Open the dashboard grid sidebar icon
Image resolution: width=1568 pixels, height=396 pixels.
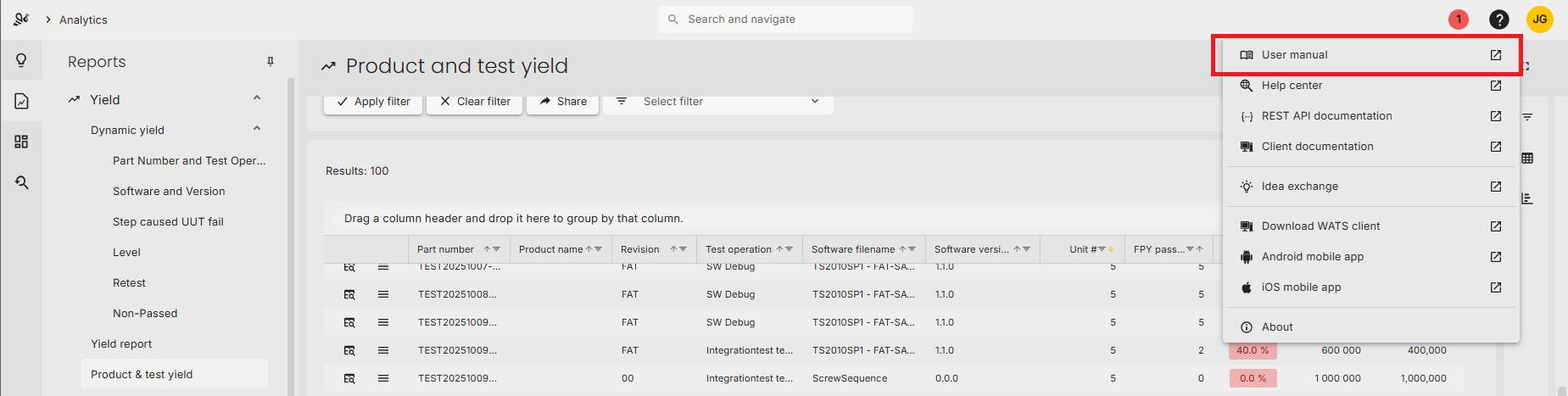click(x=21, y=142)
